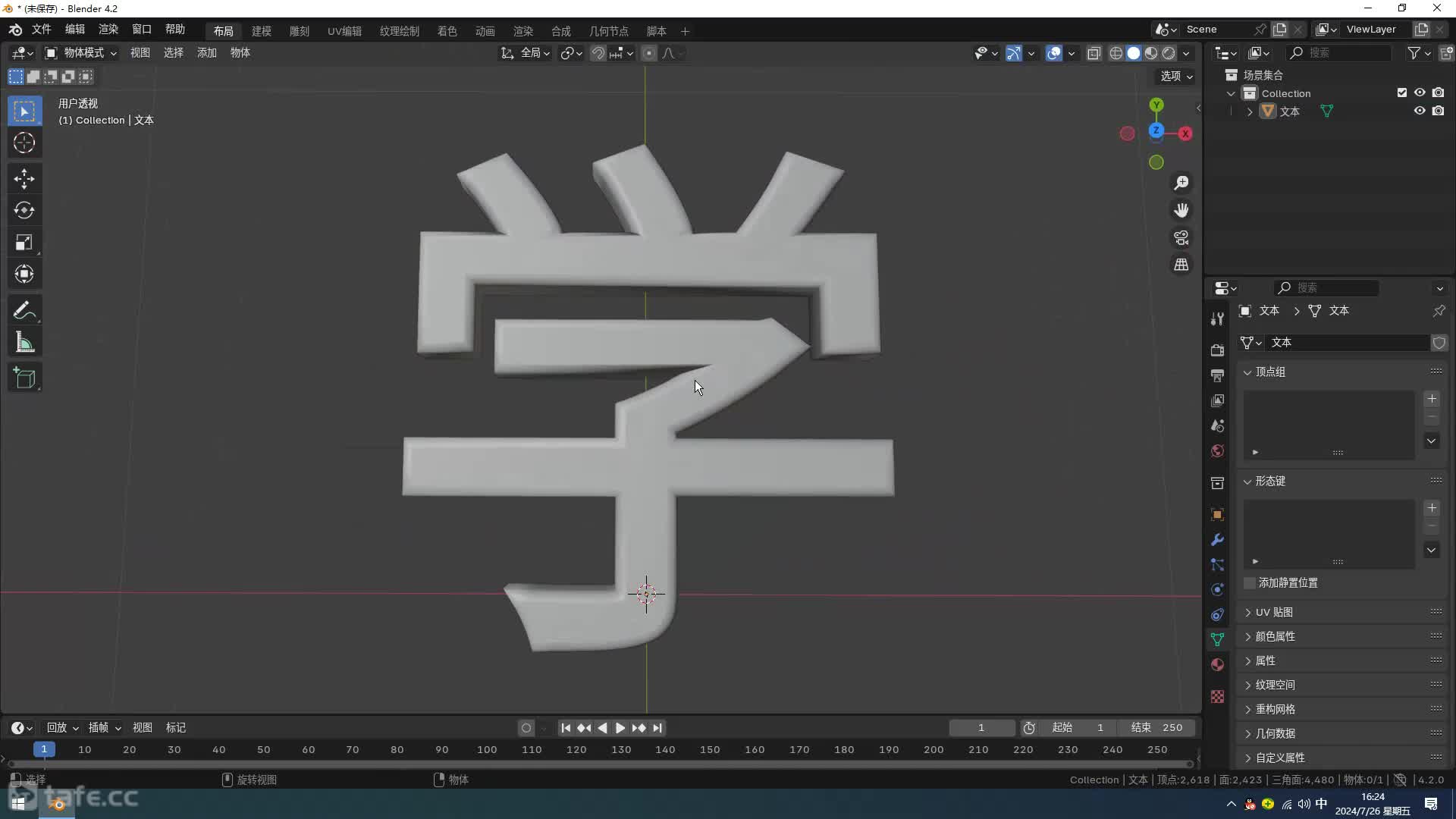1456x819 pixels.
Task: Enable 添加静置位置 checkbox
Action: 1250,582
